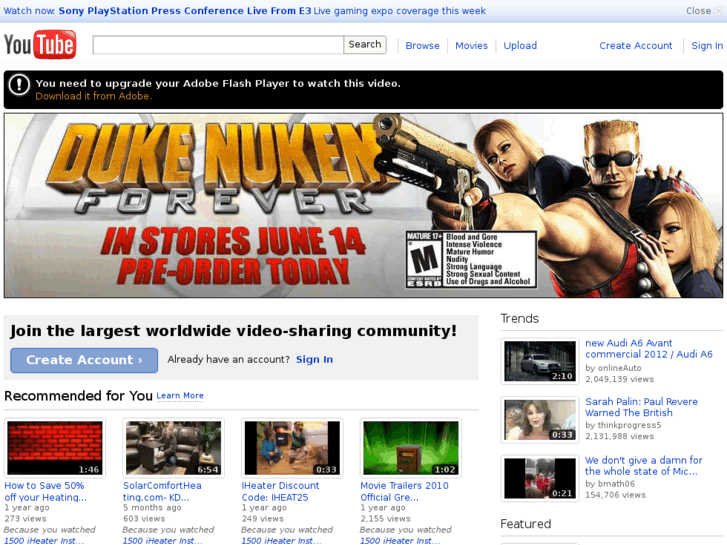
Task: Click SolarComfortHeating.com video title
Action: click(x=162, y=491)
